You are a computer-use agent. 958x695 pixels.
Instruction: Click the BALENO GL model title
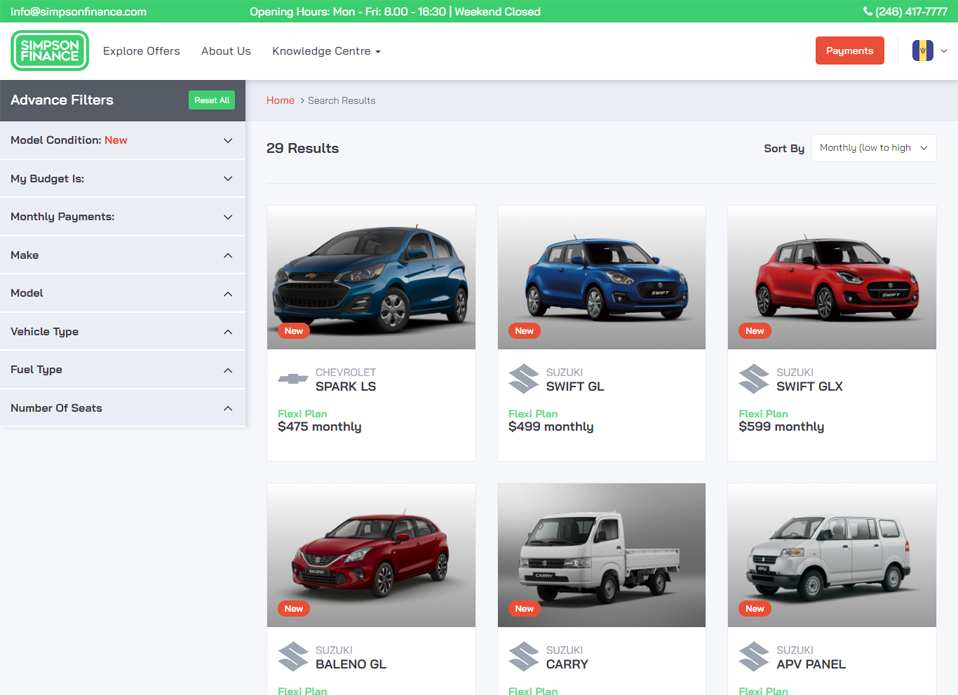click(351, 664)
